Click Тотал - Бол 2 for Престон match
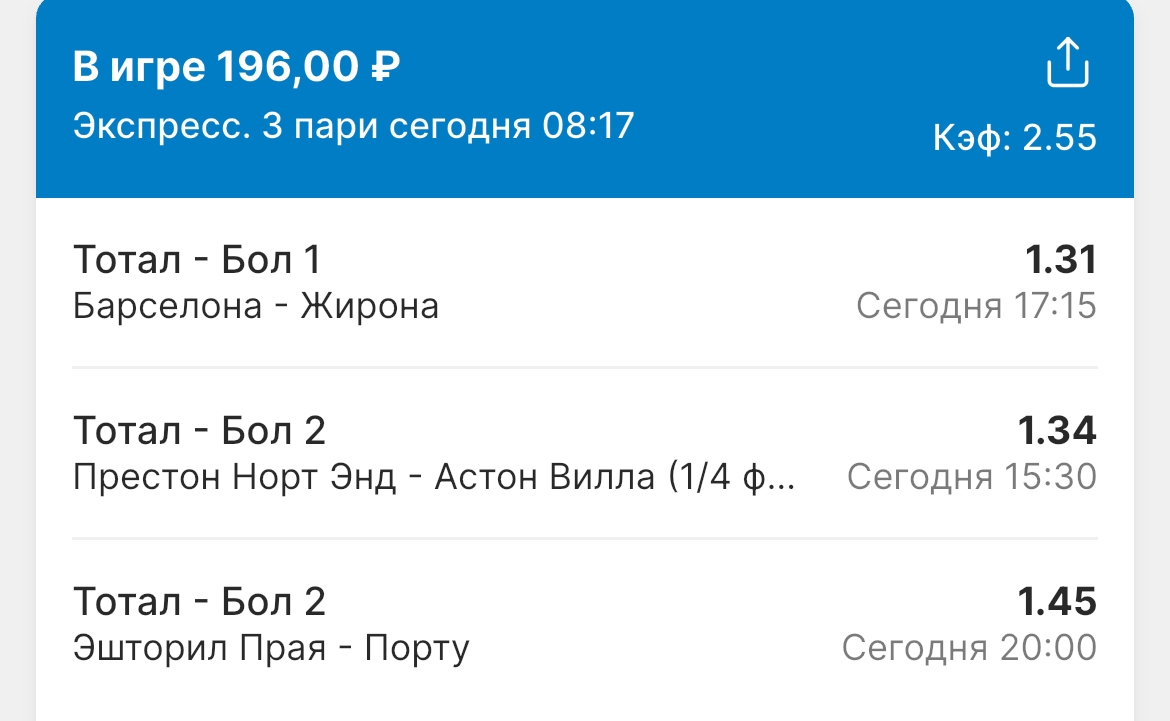The image size is (1170, 721). click(199, 431)
